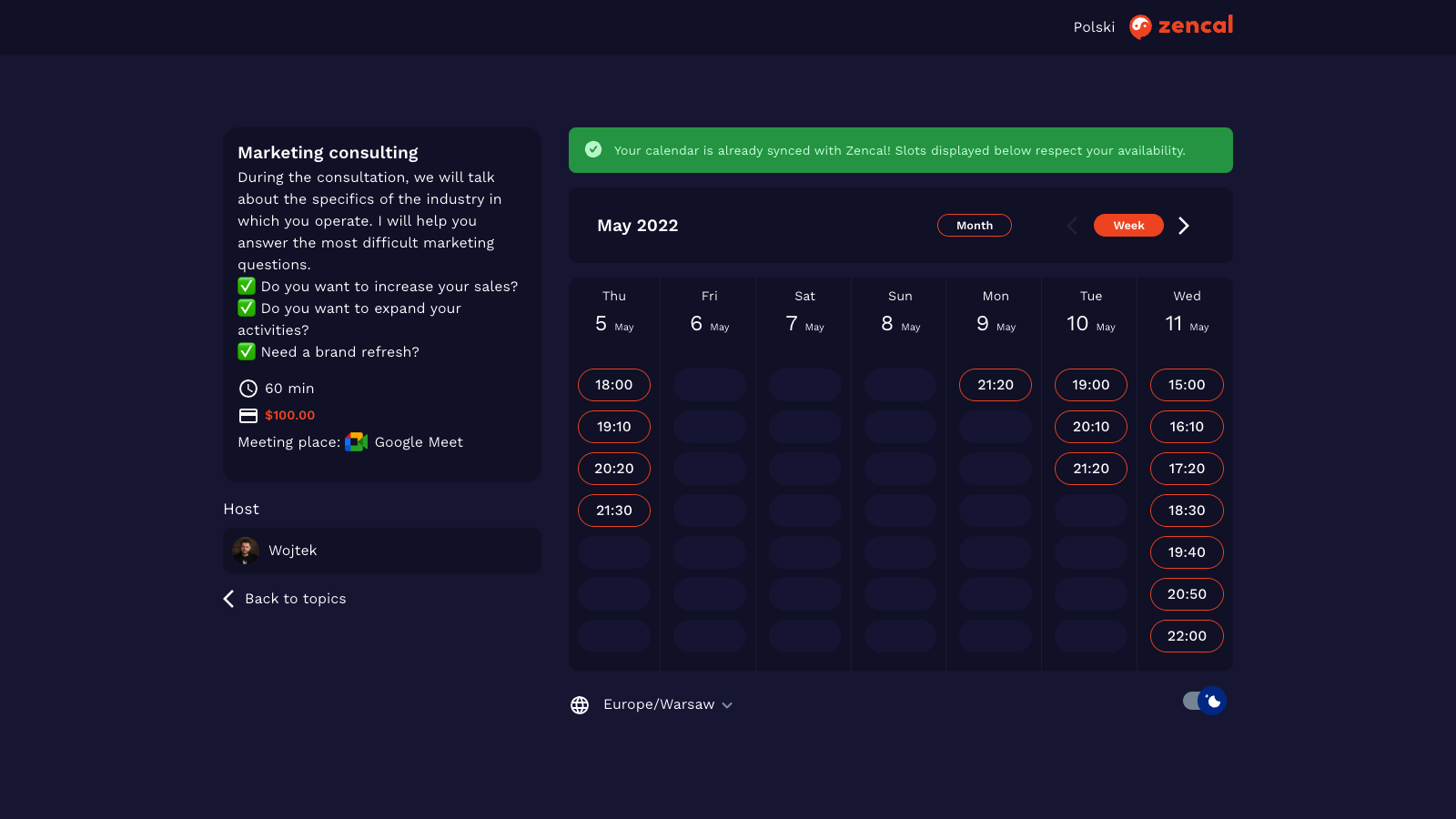
Task: Click the credit card price icon
Action: (248, 416)
